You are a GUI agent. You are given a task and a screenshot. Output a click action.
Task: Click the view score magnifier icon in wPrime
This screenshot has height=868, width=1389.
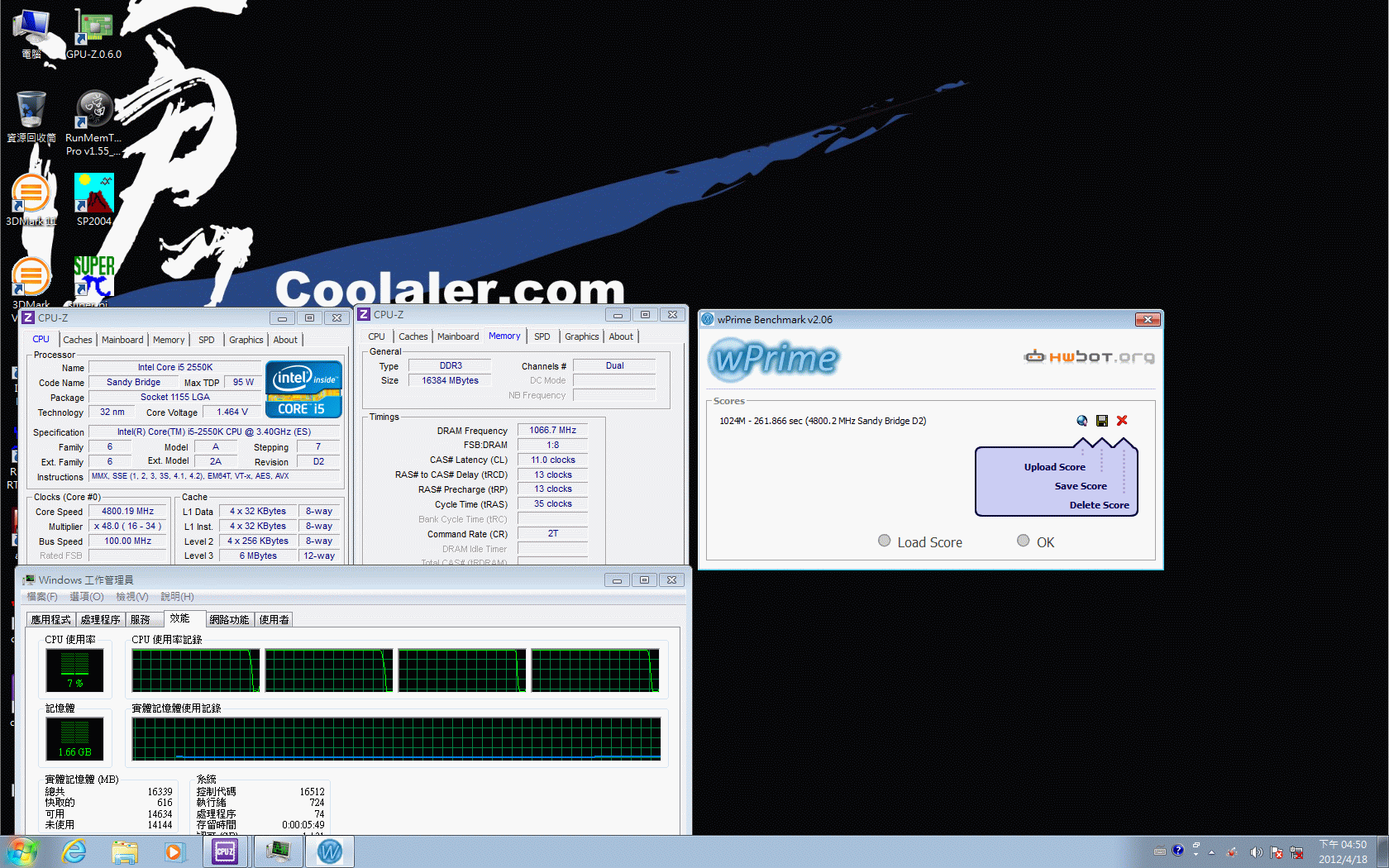(x=1082, y=421)
